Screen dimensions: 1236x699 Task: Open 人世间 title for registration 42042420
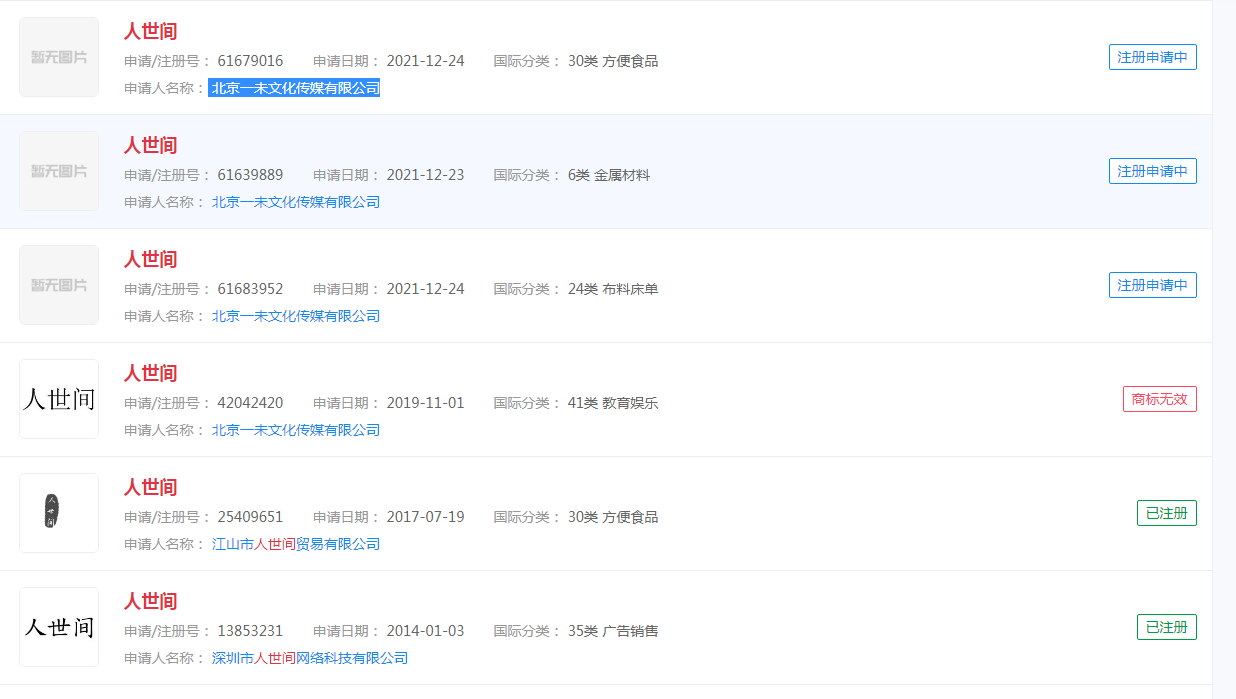click(x=150, y=373)
